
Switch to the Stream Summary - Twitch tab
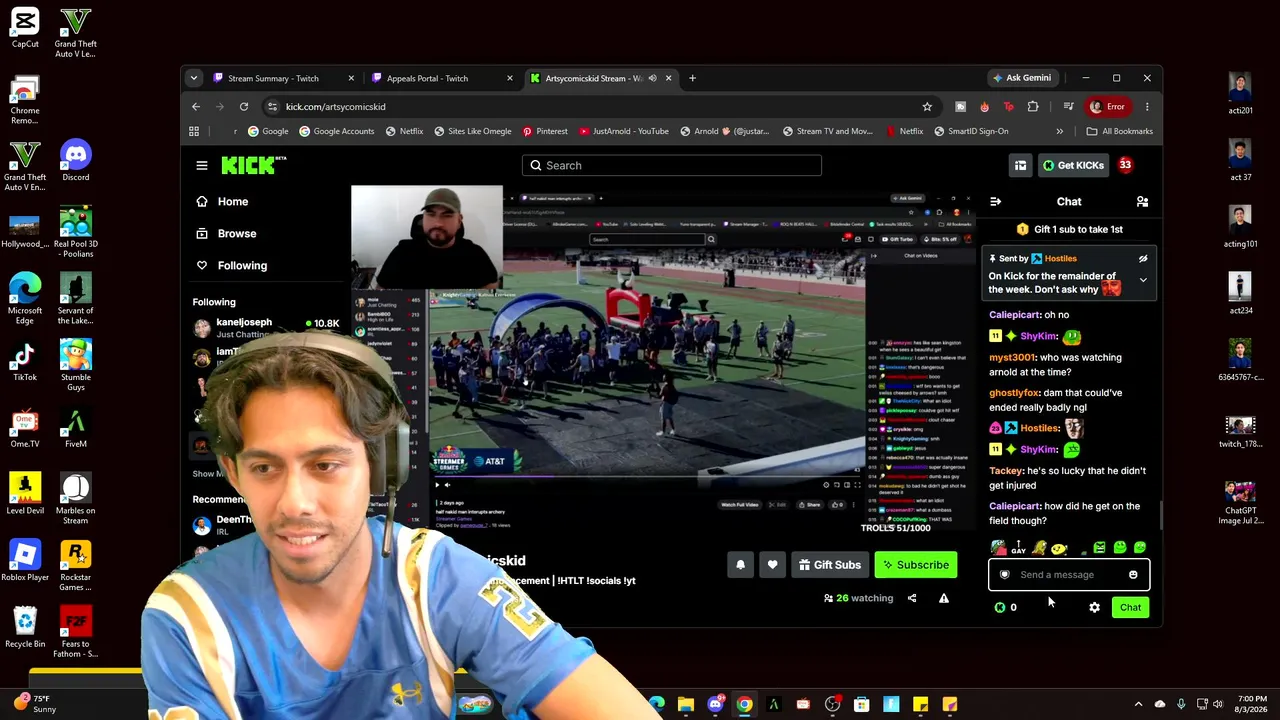273,78
